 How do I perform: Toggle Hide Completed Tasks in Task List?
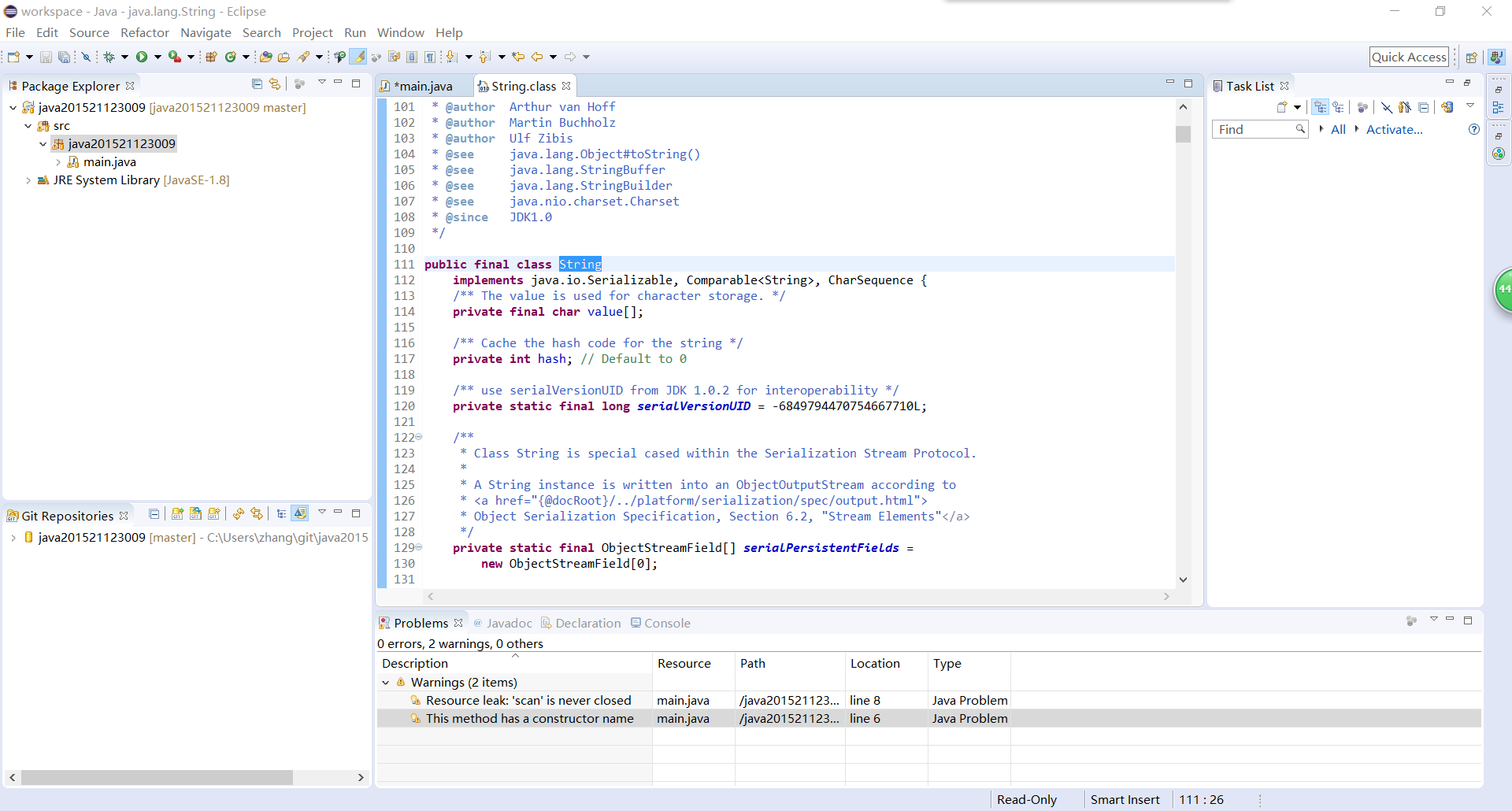(x=1386, y=107)
